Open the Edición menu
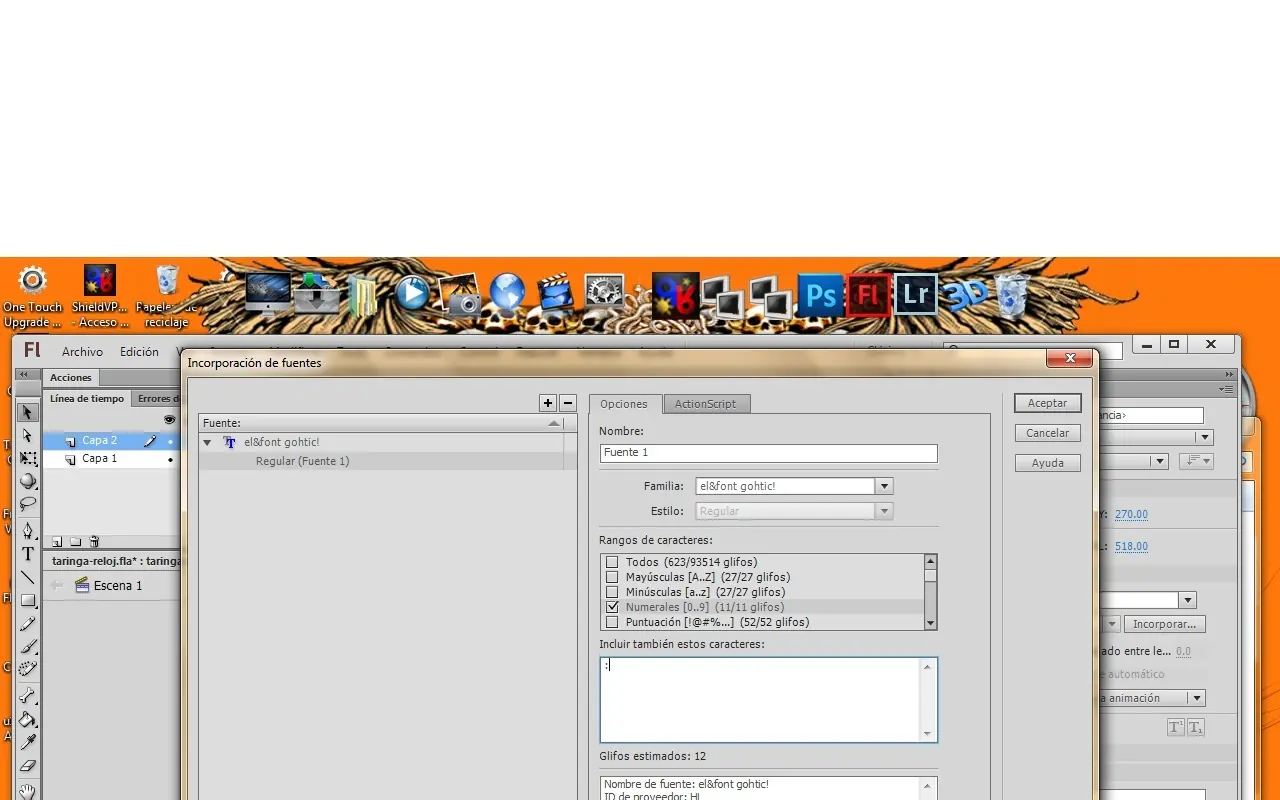The width and height of the screenshot is (1280, 800). click(x=139, y=352)
